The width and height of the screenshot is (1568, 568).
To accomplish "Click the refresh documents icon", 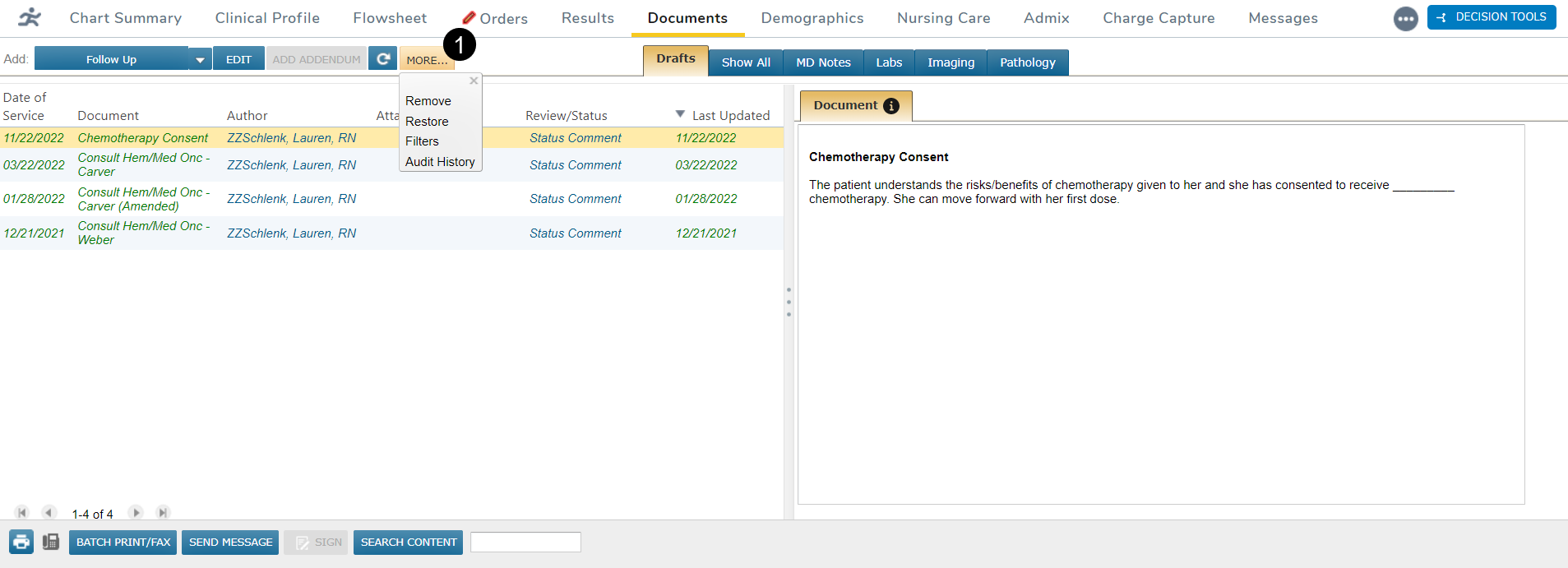I will click(382, 59).
